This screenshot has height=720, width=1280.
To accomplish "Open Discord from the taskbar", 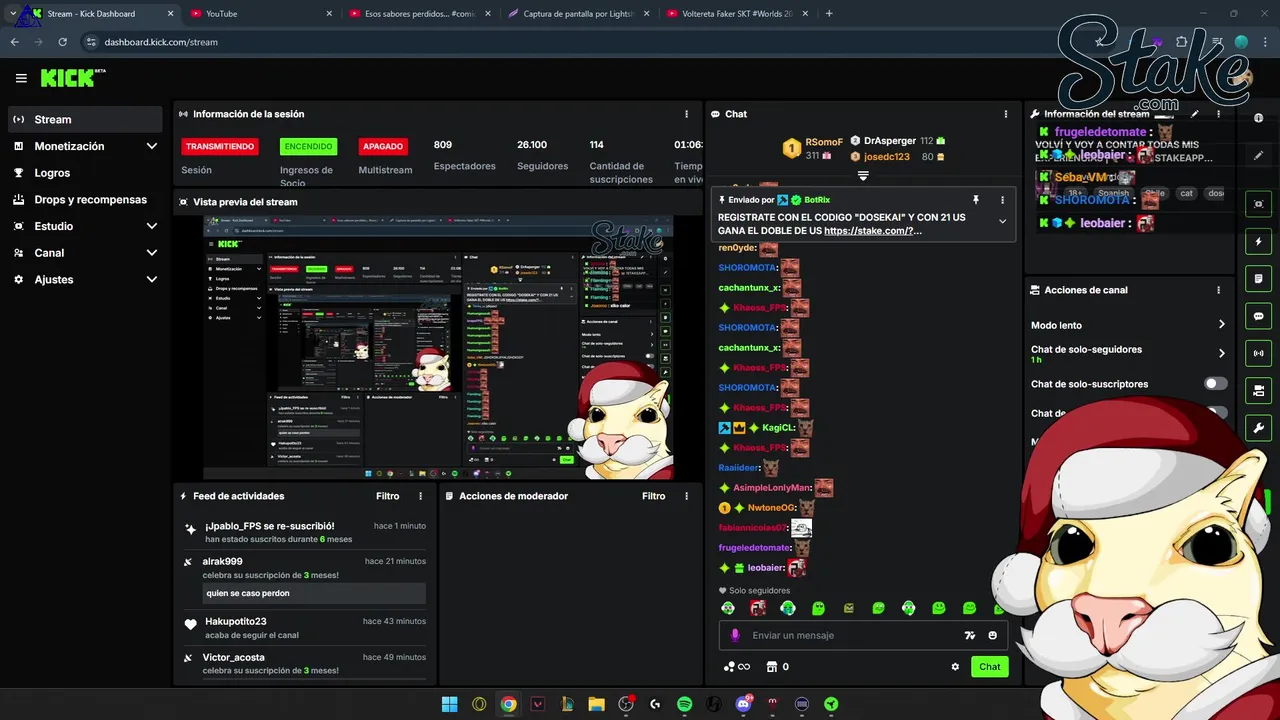I will pos(743,704).
